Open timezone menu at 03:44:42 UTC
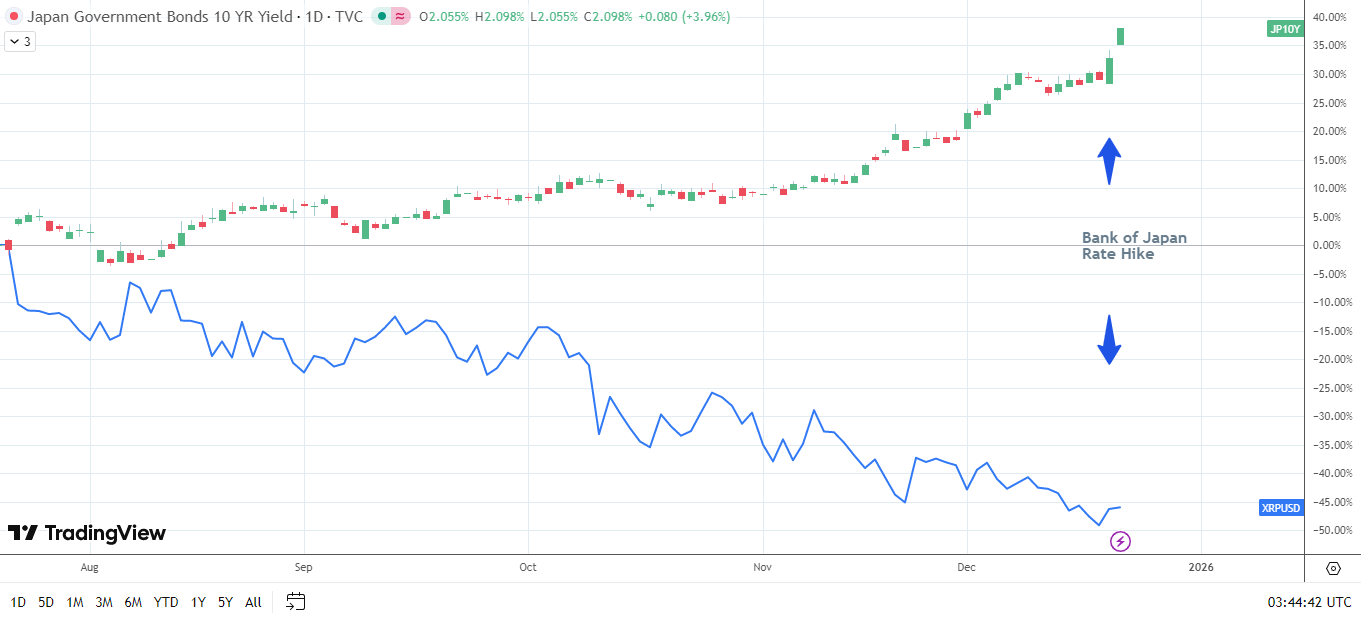 (1309, 602)
